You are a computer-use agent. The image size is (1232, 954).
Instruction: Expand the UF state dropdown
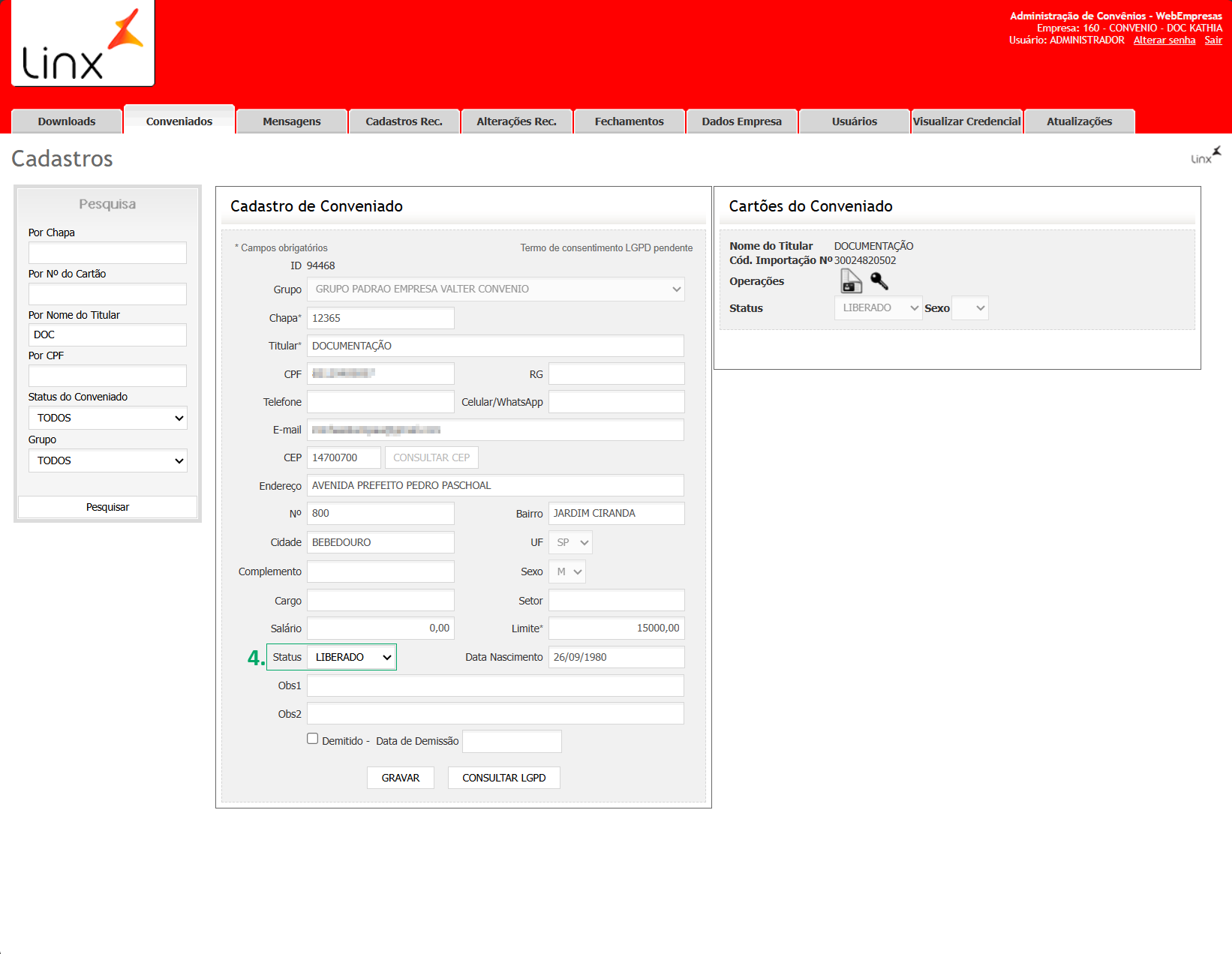(570, 542)
